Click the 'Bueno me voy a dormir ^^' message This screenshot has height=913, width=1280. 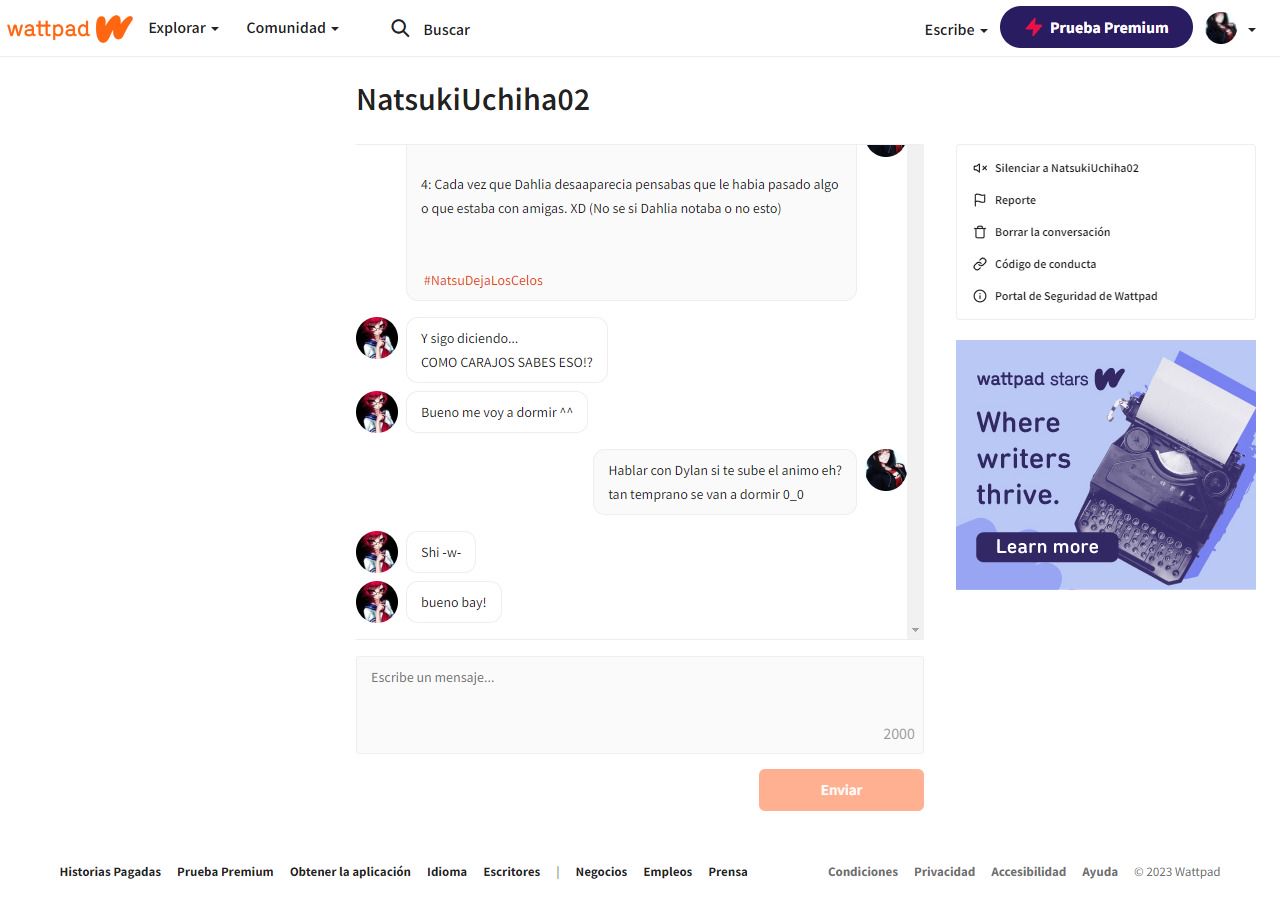[497, 412]
